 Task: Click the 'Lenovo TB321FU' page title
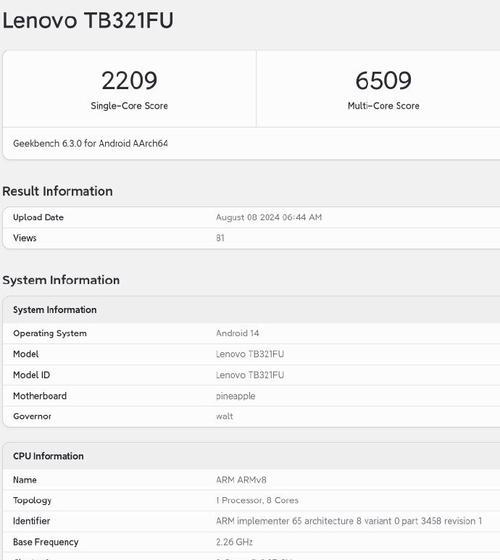pos(88,20)
